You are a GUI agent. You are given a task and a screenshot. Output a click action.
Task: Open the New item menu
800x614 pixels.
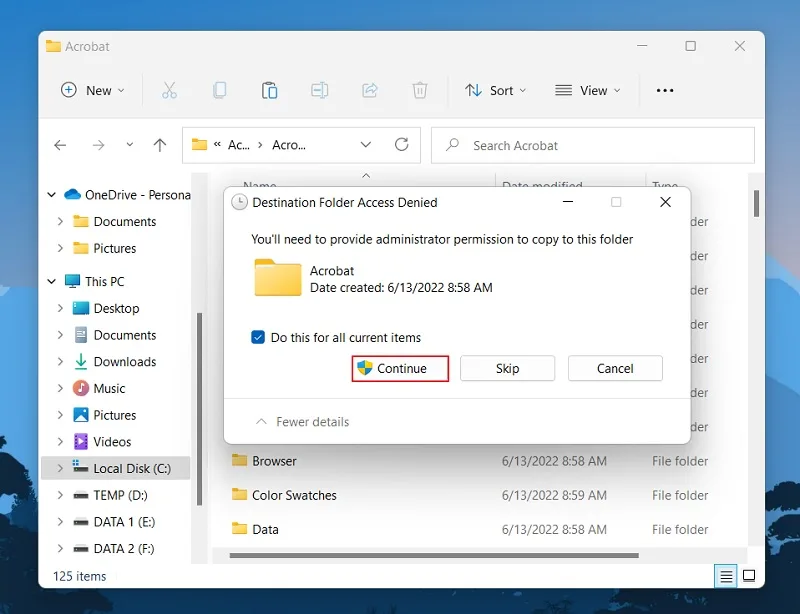click(93, 90)
